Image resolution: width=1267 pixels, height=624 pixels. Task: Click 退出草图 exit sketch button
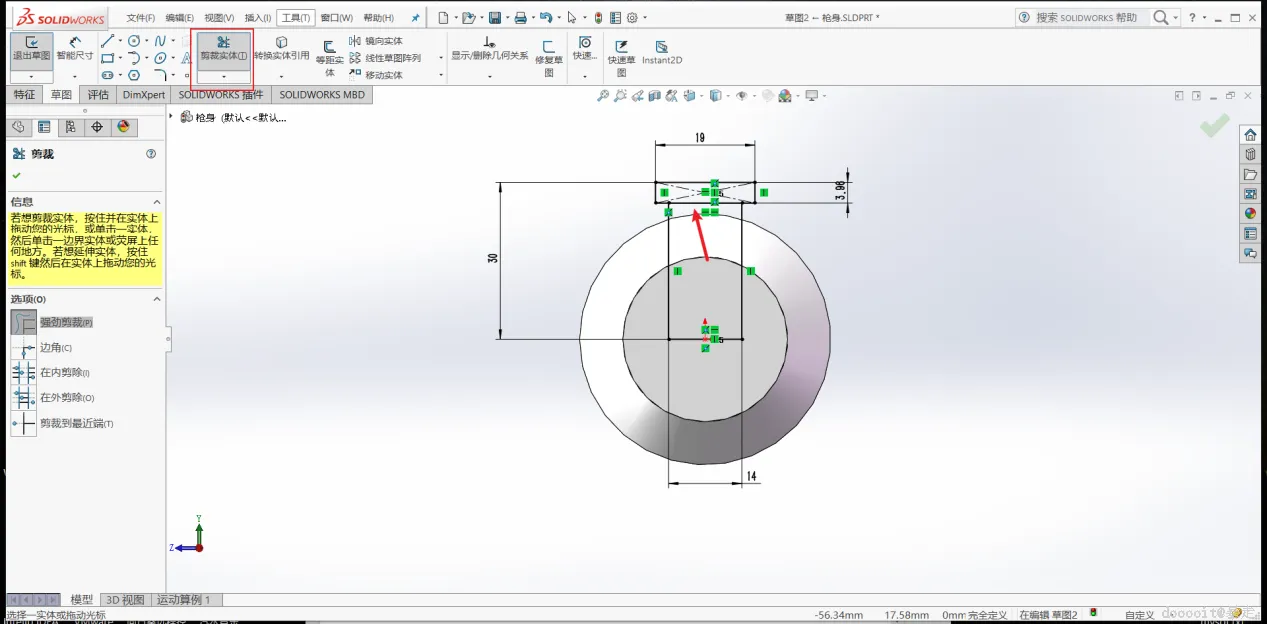coord(31,48)
